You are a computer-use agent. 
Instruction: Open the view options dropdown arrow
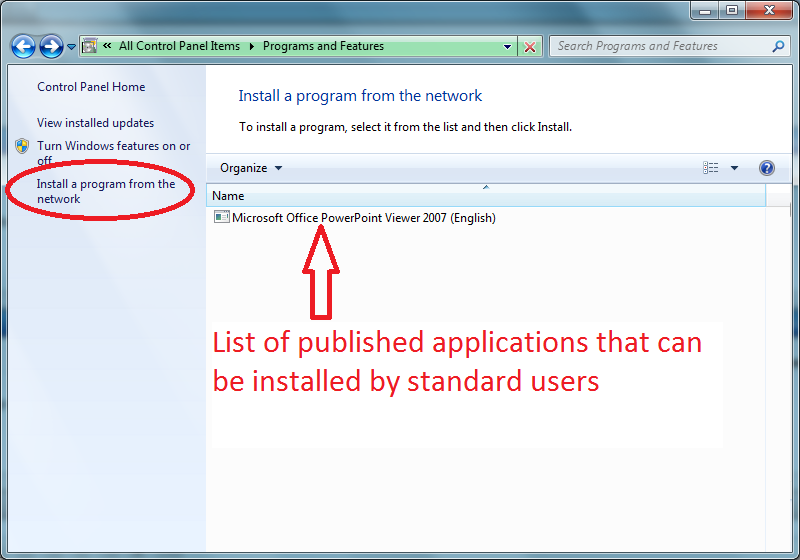click(x=734, y=168)
